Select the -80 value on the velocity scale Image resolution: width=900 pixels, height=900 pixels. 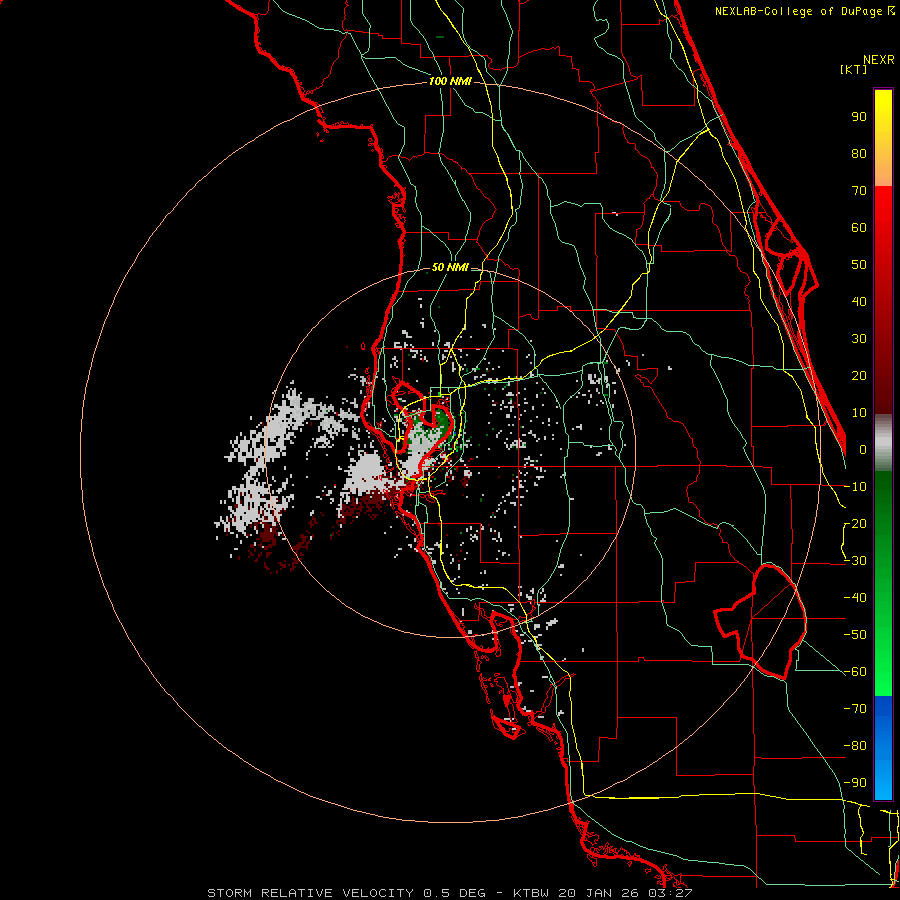pyautogui.click(x=855, y=746)
